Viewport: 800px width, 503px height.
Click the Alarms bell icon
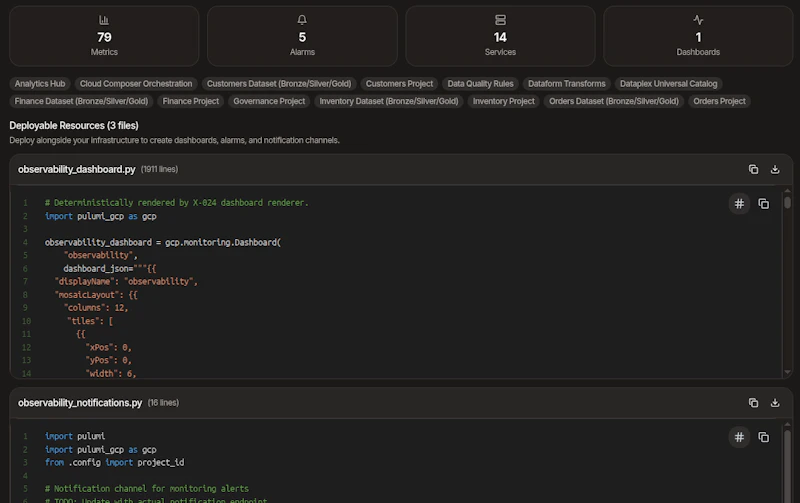point(302,20)
